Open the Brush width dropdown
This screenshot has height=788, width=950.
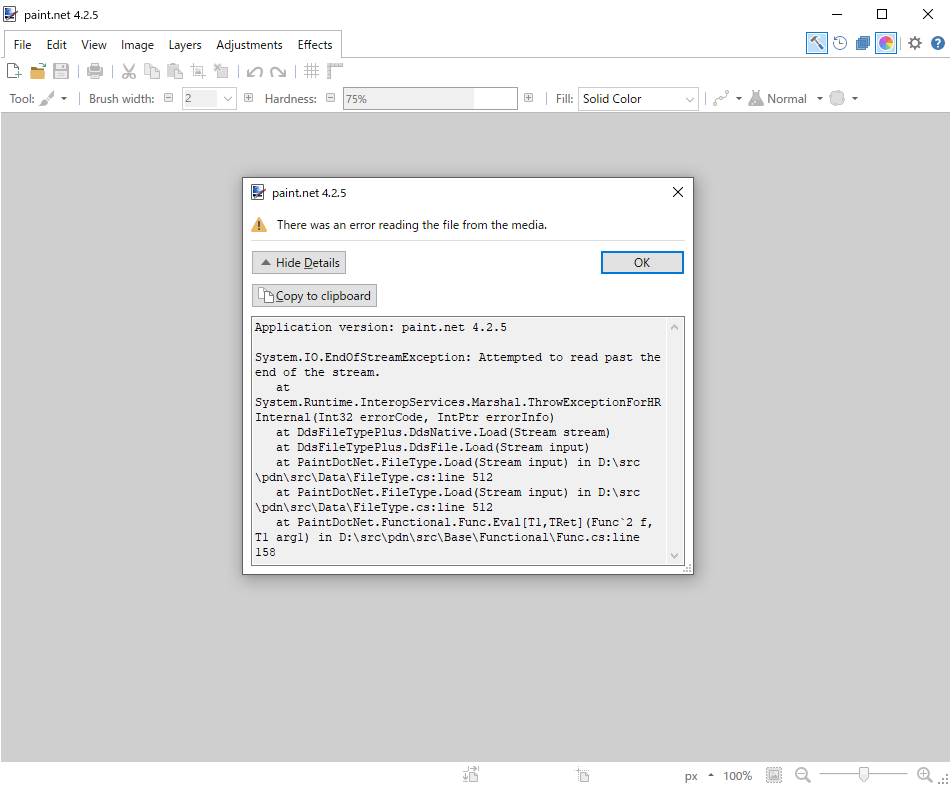(228, 98)
